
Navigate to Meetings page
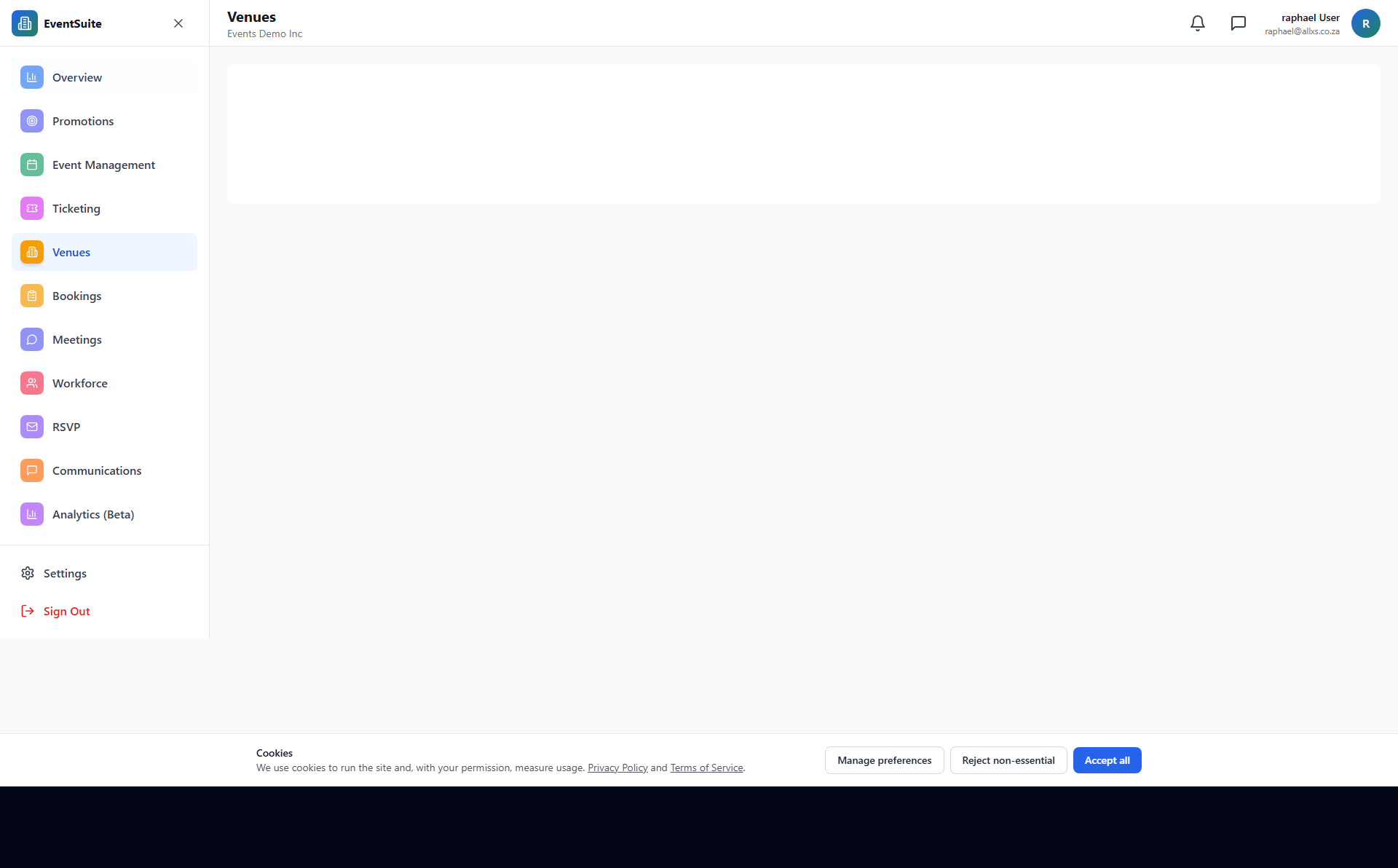pos(76,340)
